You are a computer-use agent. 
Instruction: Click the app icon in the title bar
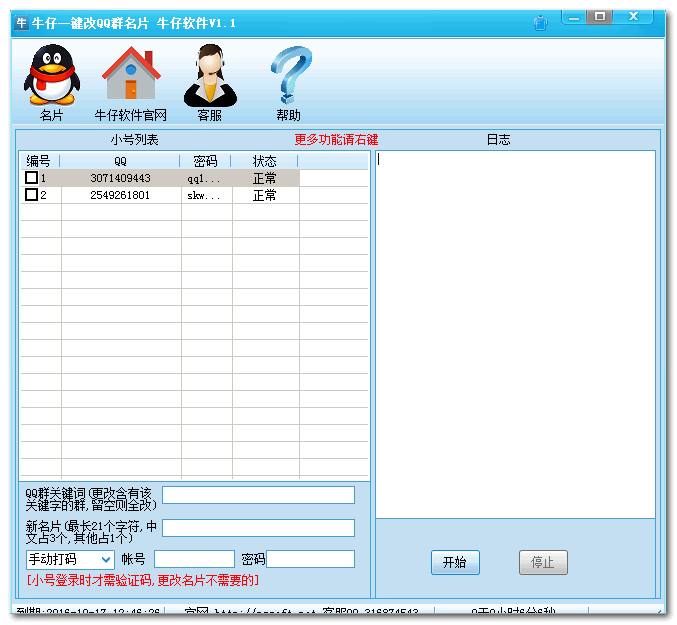coord(21,22)
